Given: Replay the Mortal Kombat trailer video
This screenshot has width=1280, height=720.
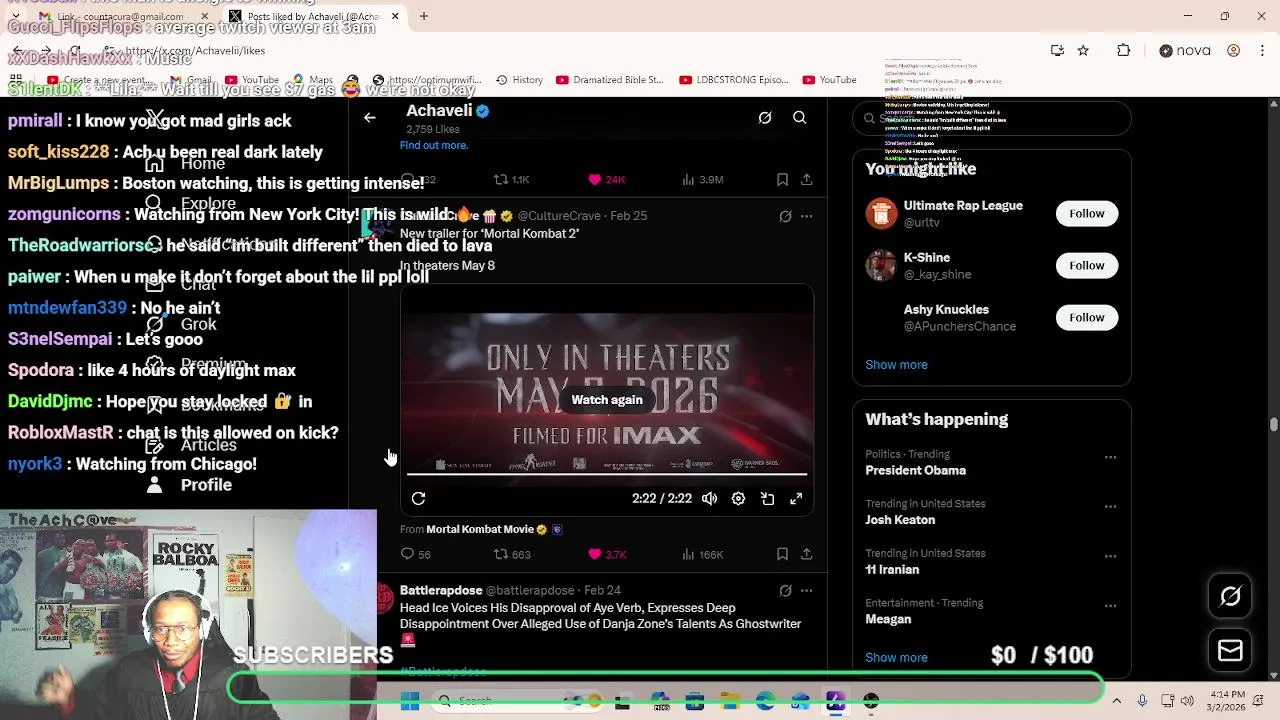Looking at the screenshot, I should (418, 498).
